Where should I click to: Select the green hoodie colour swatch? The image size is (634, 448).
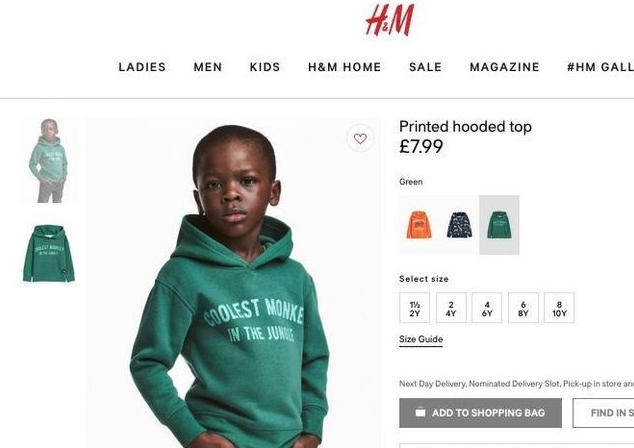(x=499, y=225)
